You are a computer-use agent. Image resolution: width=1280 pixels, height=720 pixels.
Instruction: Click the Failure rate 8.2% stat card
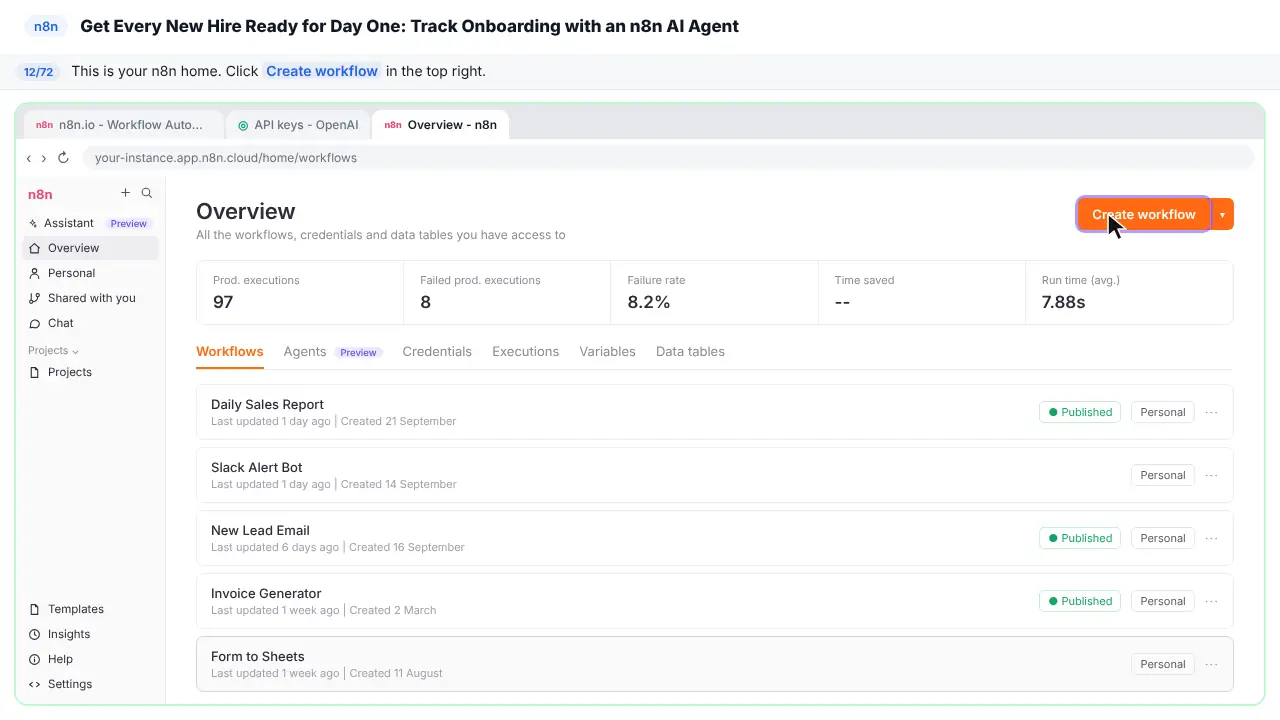click(x=714, y=292)
